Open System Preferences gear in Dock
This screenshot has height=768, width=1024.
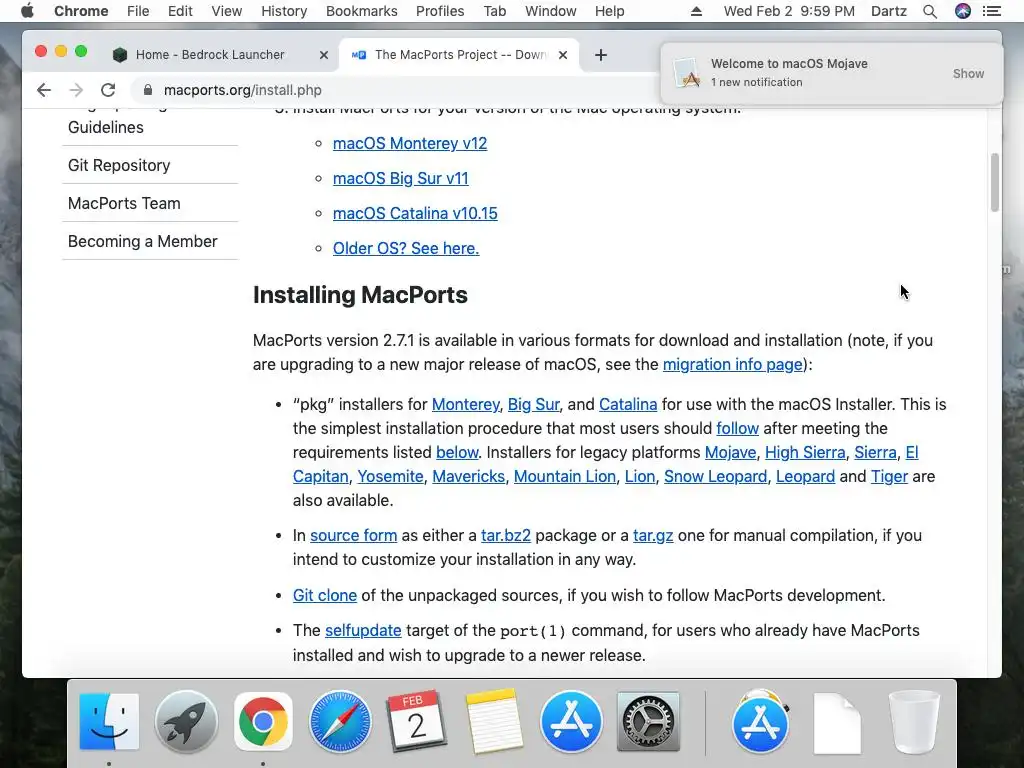tap(648, 722)
